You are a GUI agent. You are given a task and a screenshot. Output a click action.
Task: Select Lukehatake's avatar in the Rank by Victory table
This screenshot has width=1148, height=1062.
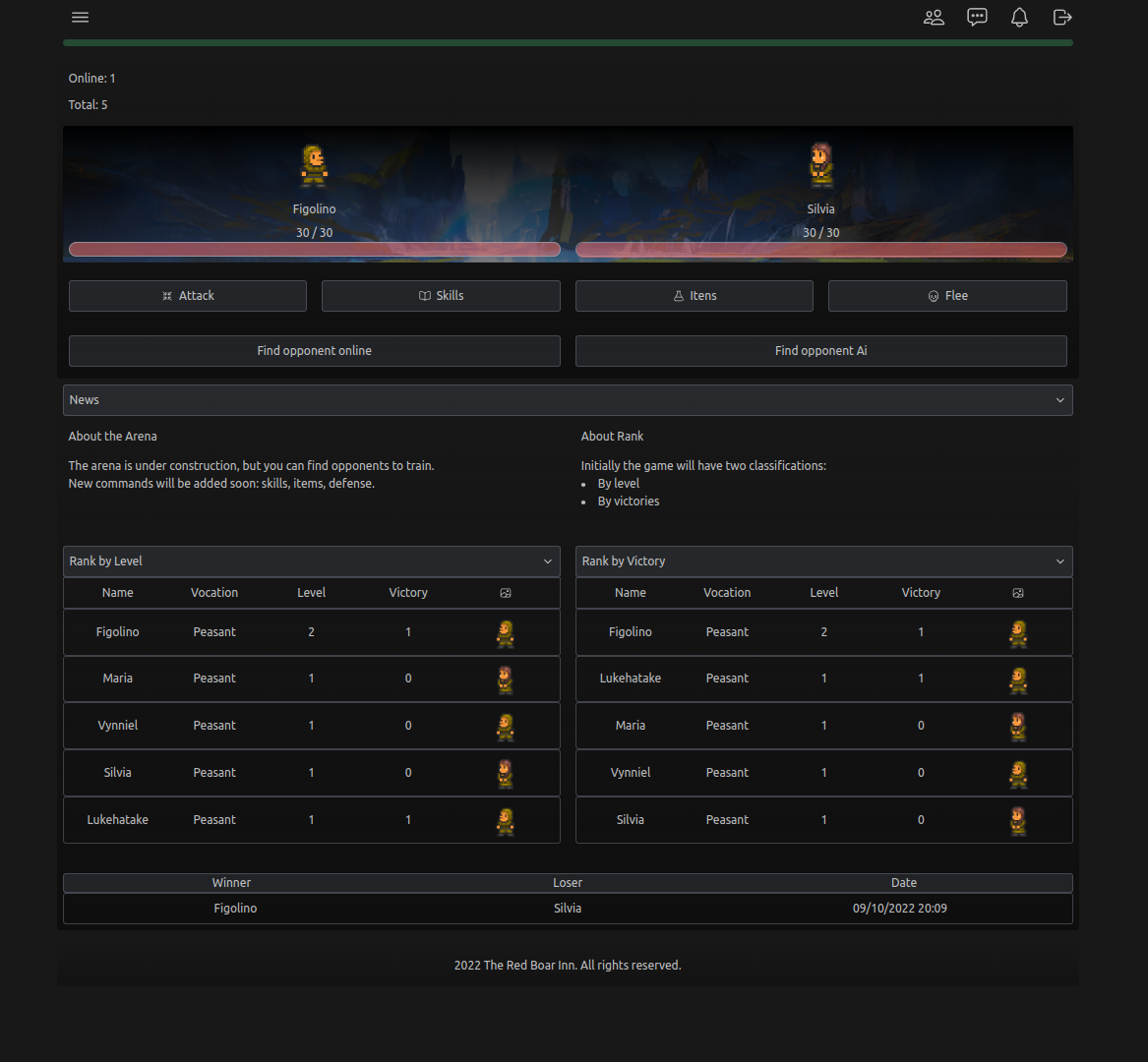pos(1017,678)
